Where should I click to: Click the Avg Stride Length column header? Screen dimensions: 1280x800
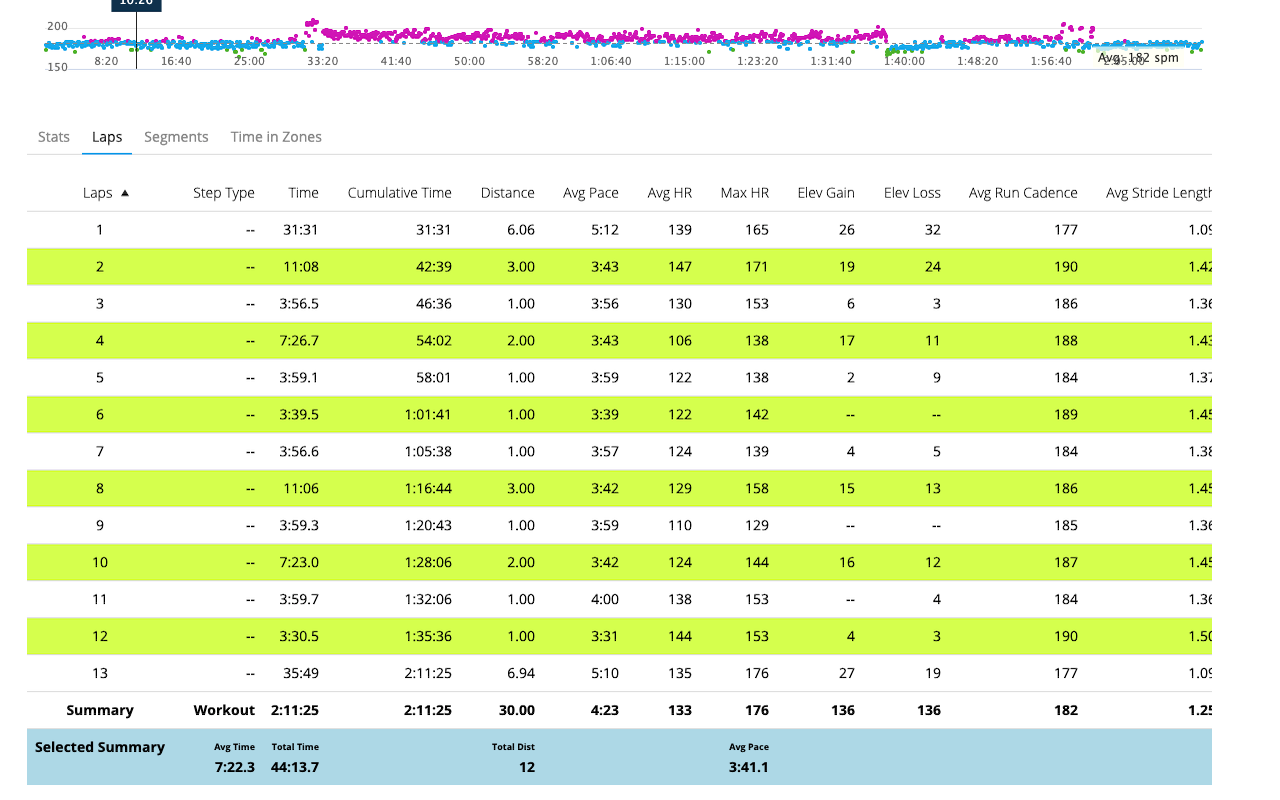[1159, 193]
